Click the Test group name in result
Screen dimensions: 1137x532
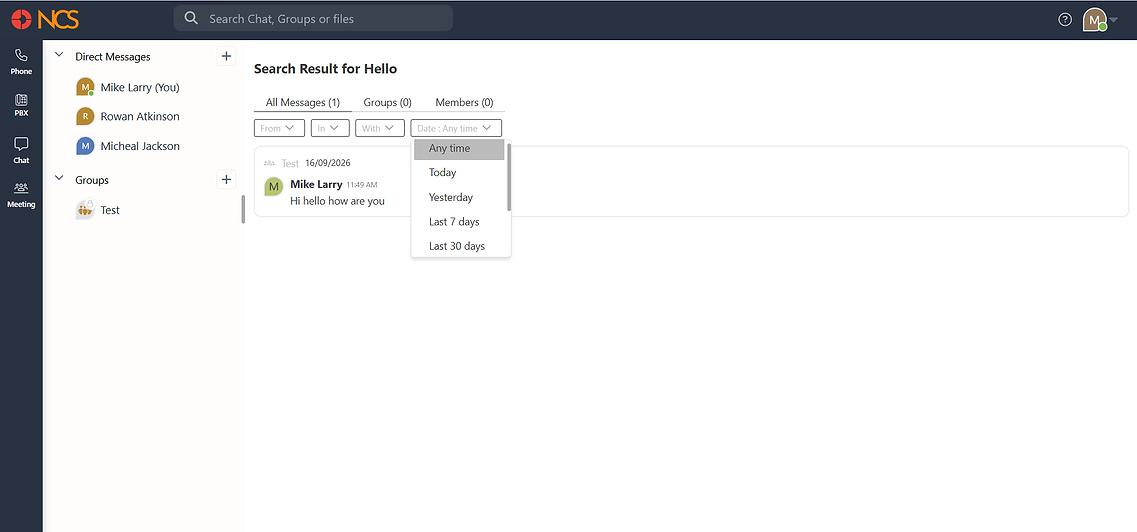coord(290,164)
